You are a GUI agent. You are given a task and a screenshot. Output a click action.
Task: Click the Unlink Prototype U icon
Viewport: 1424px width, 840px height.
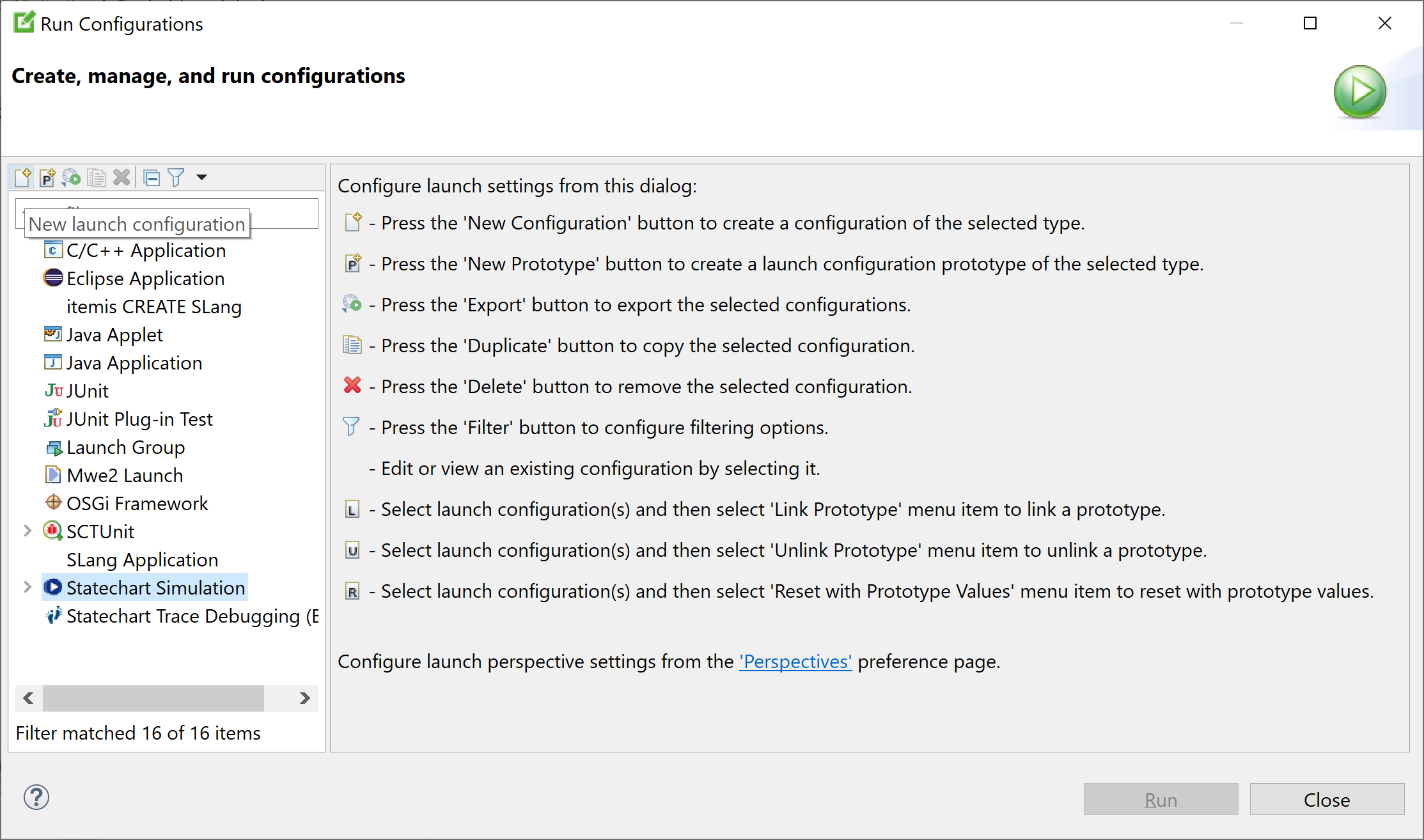coord(352,550)
